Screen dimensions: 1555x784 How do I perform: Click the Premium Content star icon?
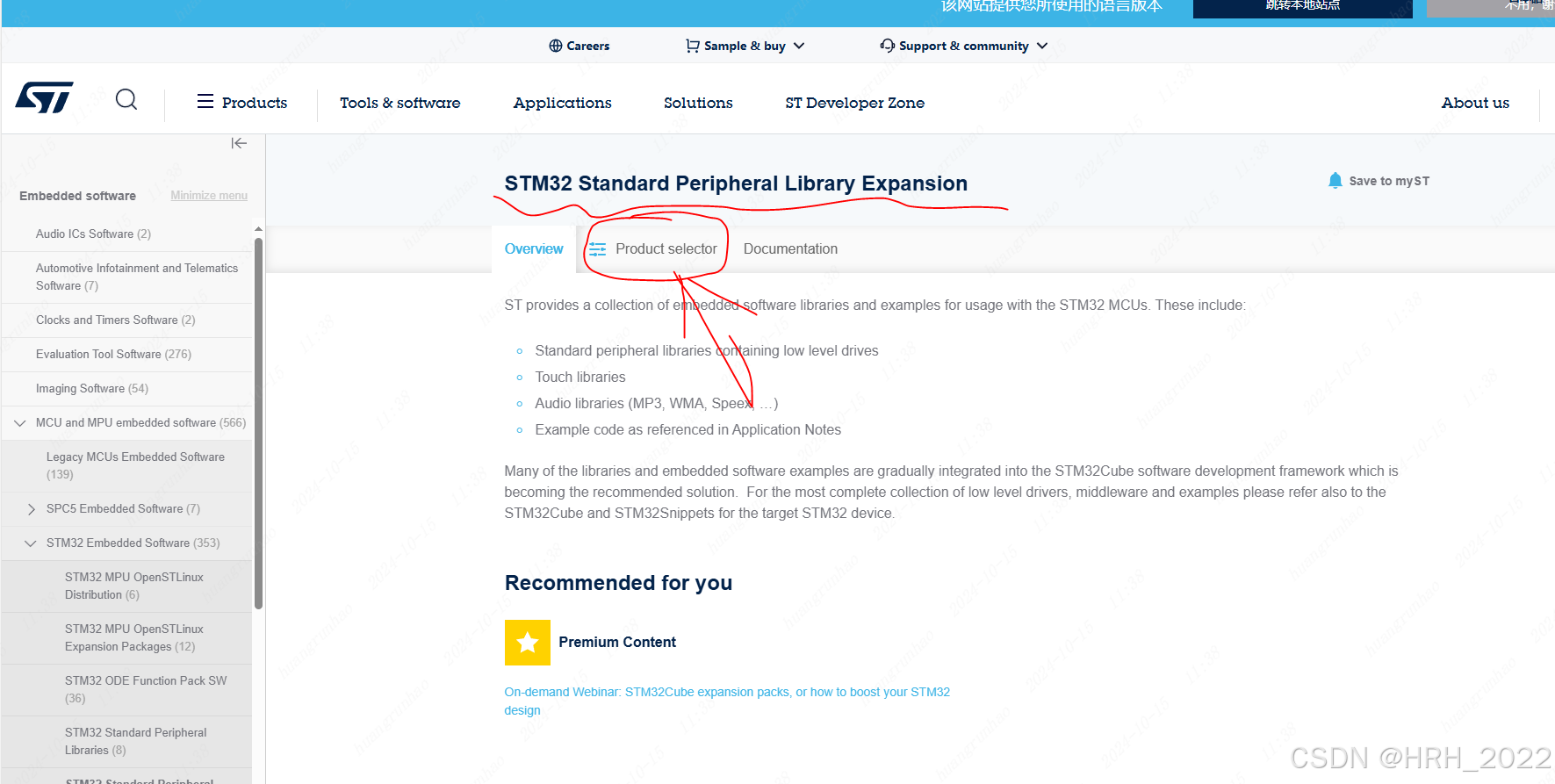point(528,643)
